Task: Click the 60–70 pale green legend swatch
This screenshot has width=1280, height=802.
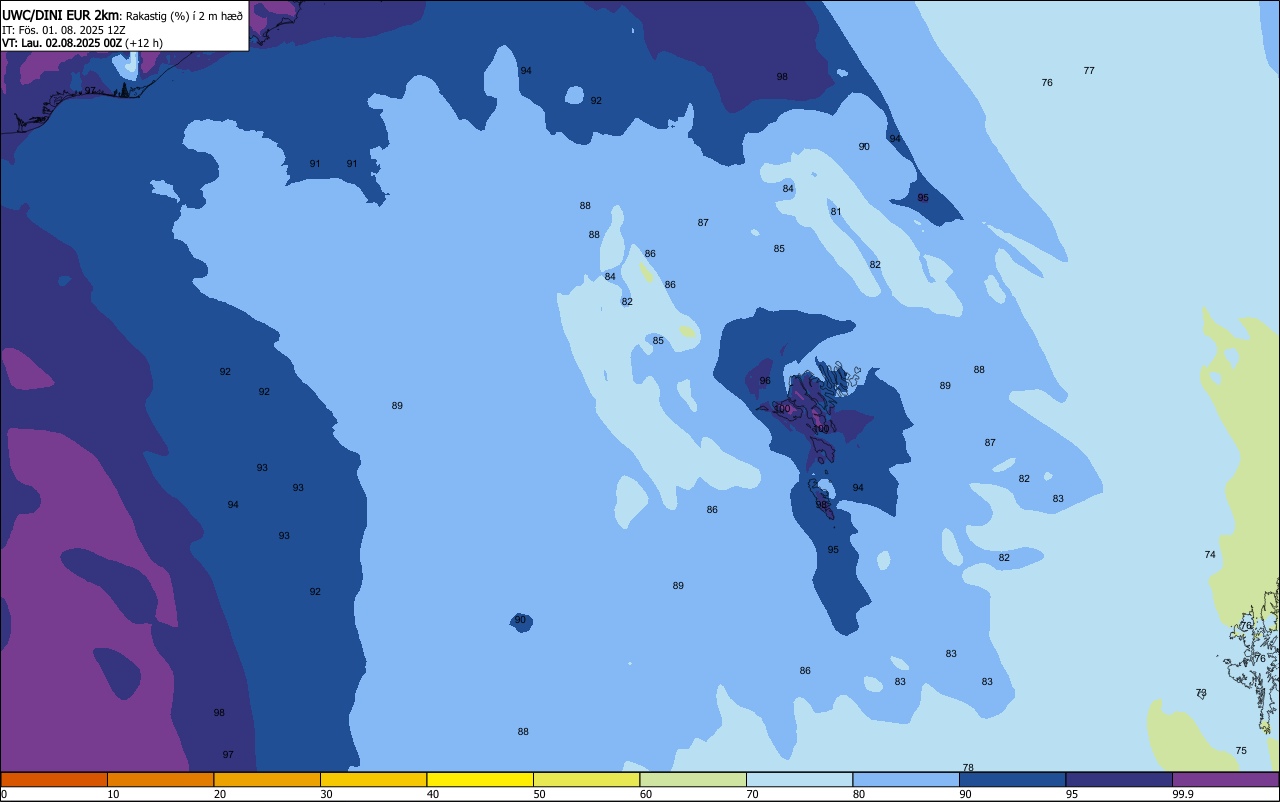Action: (693, 779)
